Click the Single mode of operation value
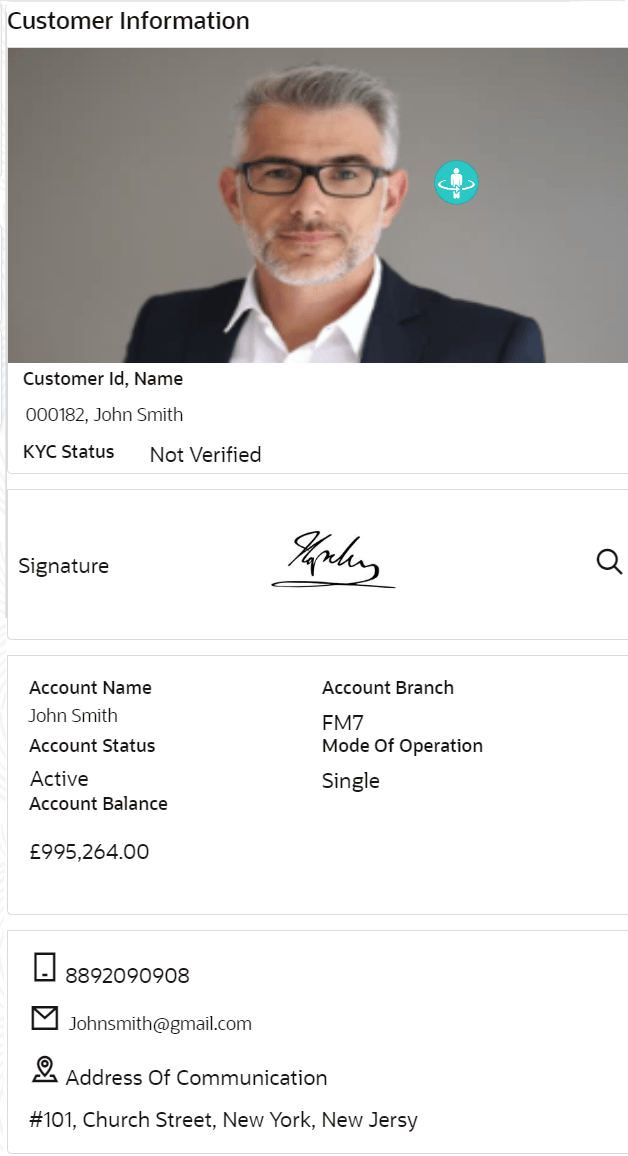Viewport: 628px width, 1156px height. [x=350, y=781]
